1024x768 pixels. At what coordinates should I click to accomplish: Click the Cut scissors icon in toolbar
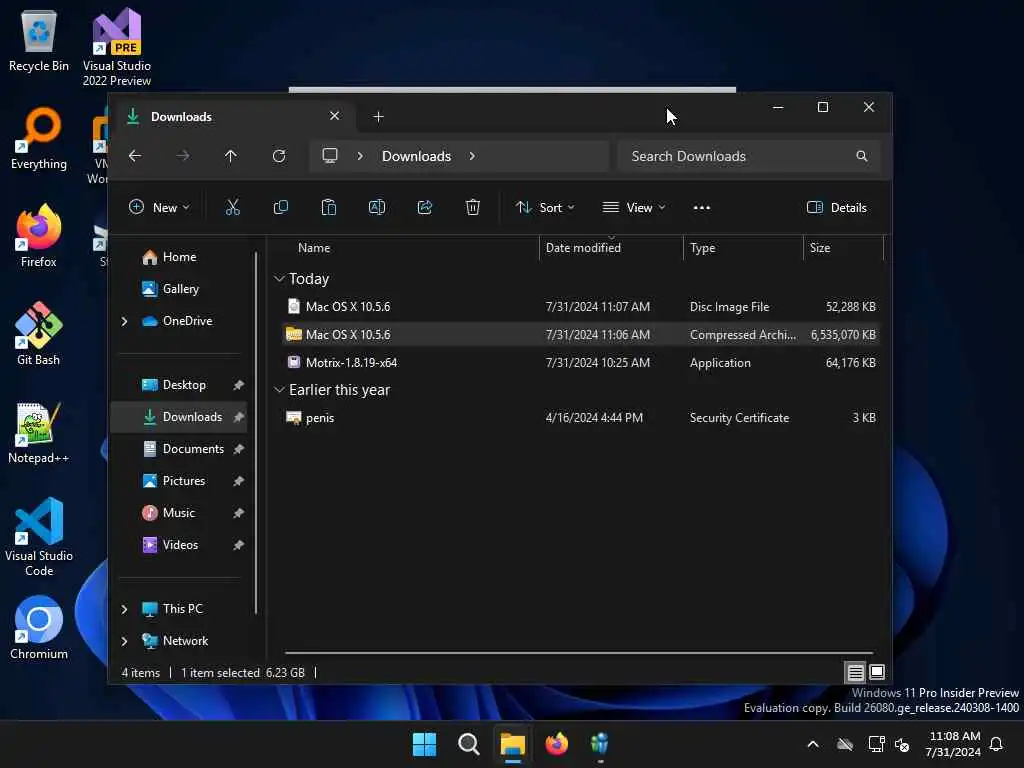pos(232,208)
